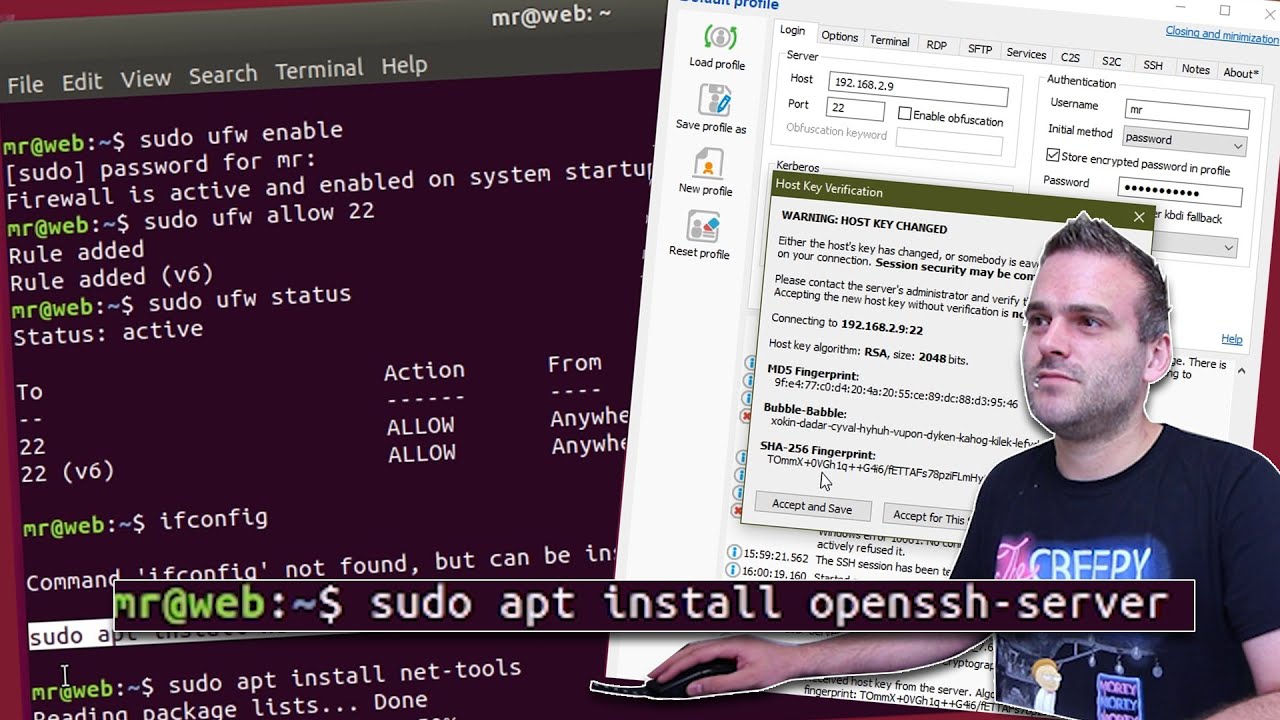Screen dimensions: 1280x720
Task: Click the 'sudo ufw allow 22' command
Action: point(259,217)
